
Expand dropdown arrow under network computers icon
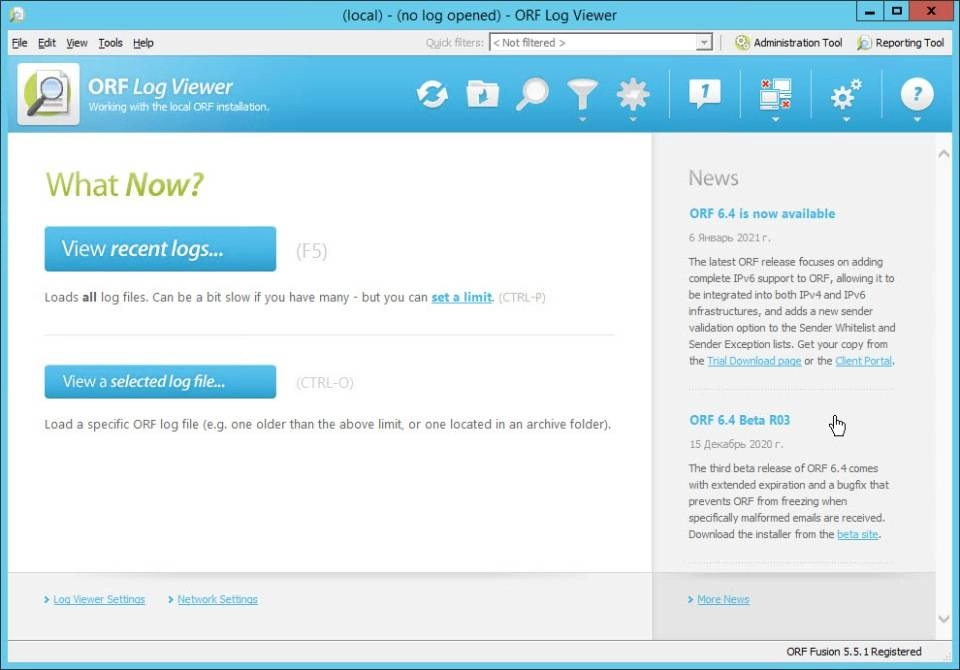pos(775,119)
